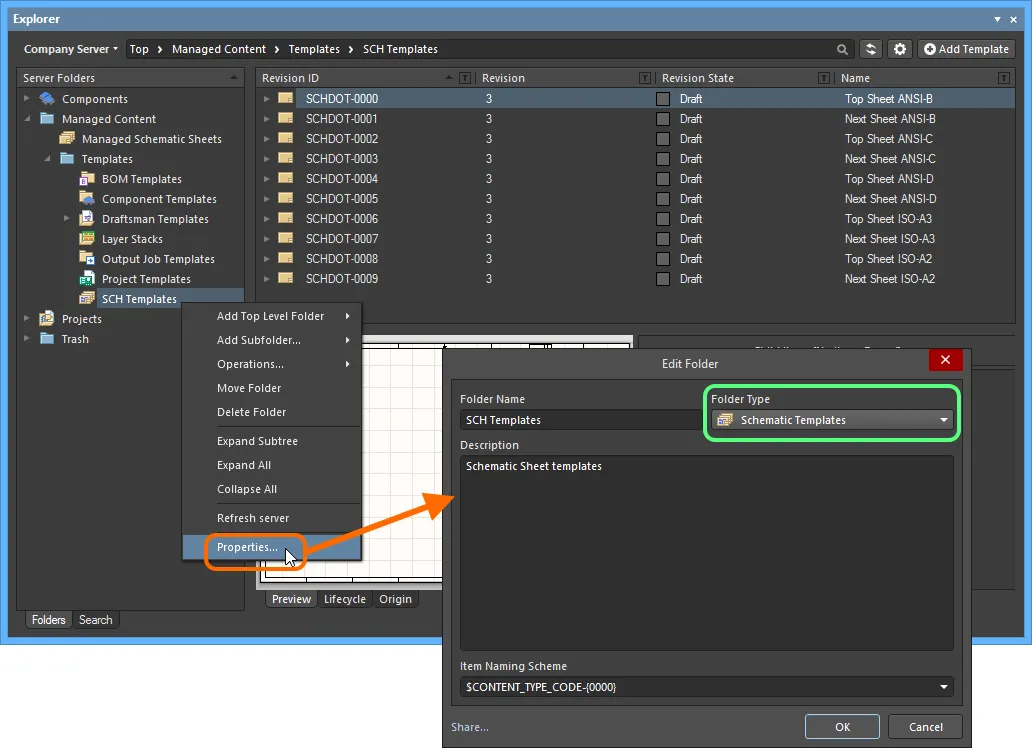Choose Operations... from context menu
Image resolution: width=1032 pixels, height=748 pixels.
(x=271, y=364)
